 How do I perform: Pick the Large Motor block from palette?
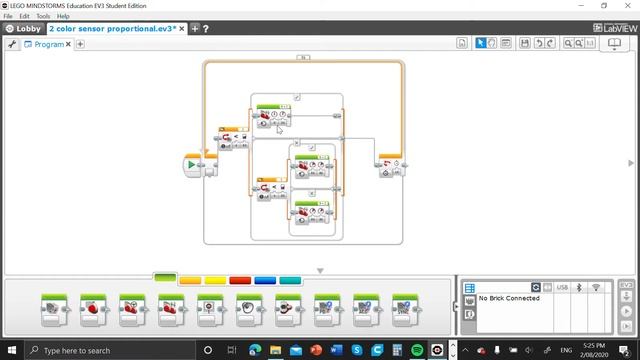(93, 310)
